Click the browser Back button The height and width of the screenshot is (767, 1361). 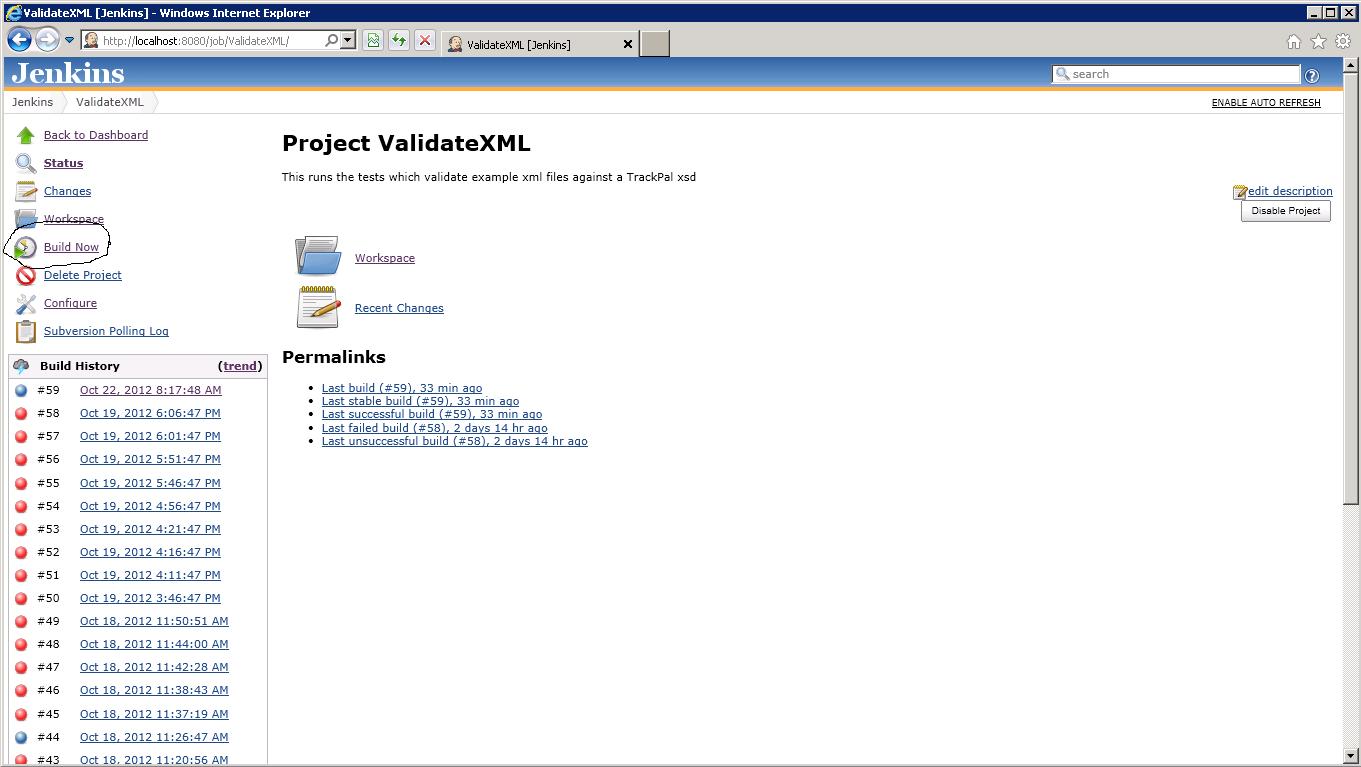19,40
